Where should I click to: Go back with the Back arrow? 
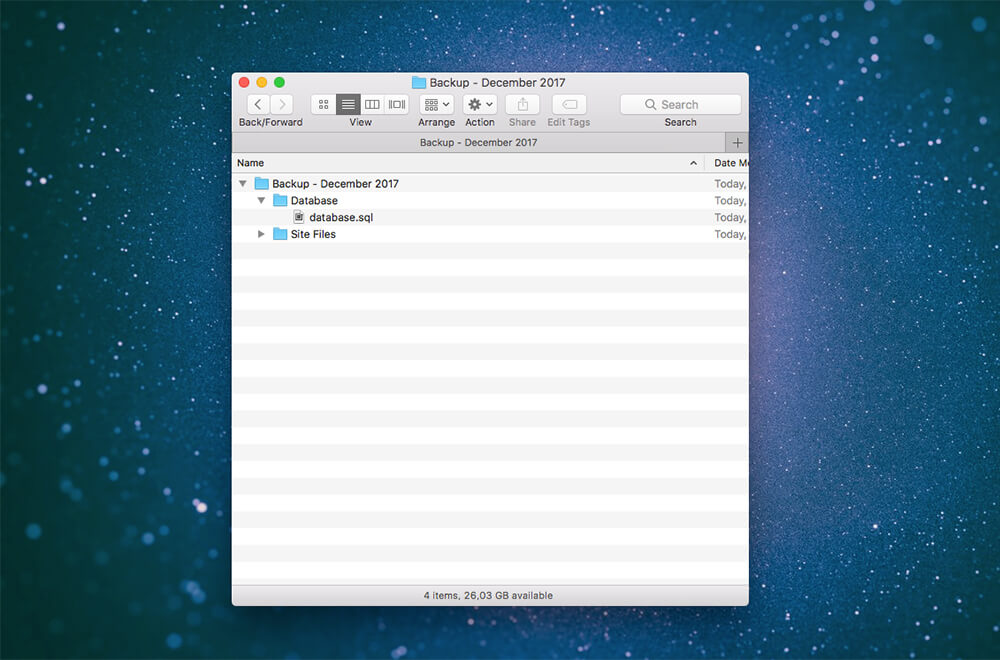click(258, 104)
